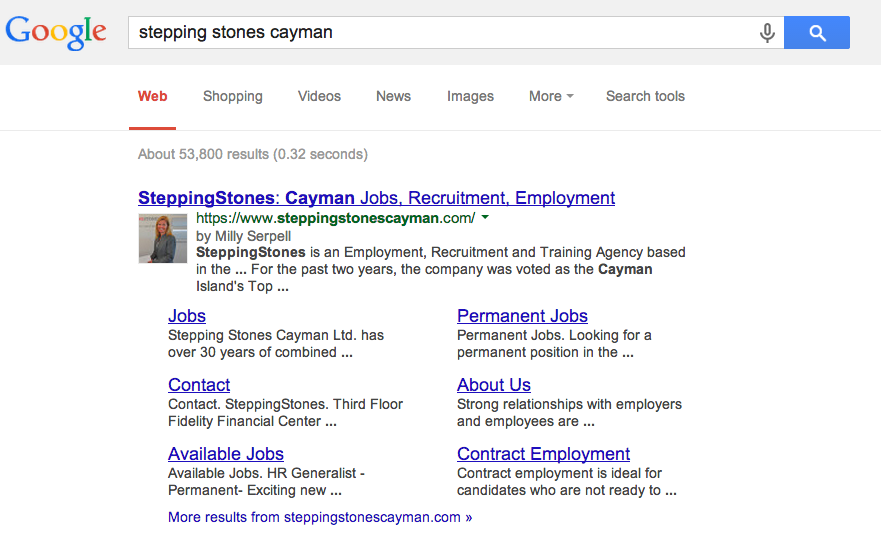Expand the More dropdown menu

point(551,96)
